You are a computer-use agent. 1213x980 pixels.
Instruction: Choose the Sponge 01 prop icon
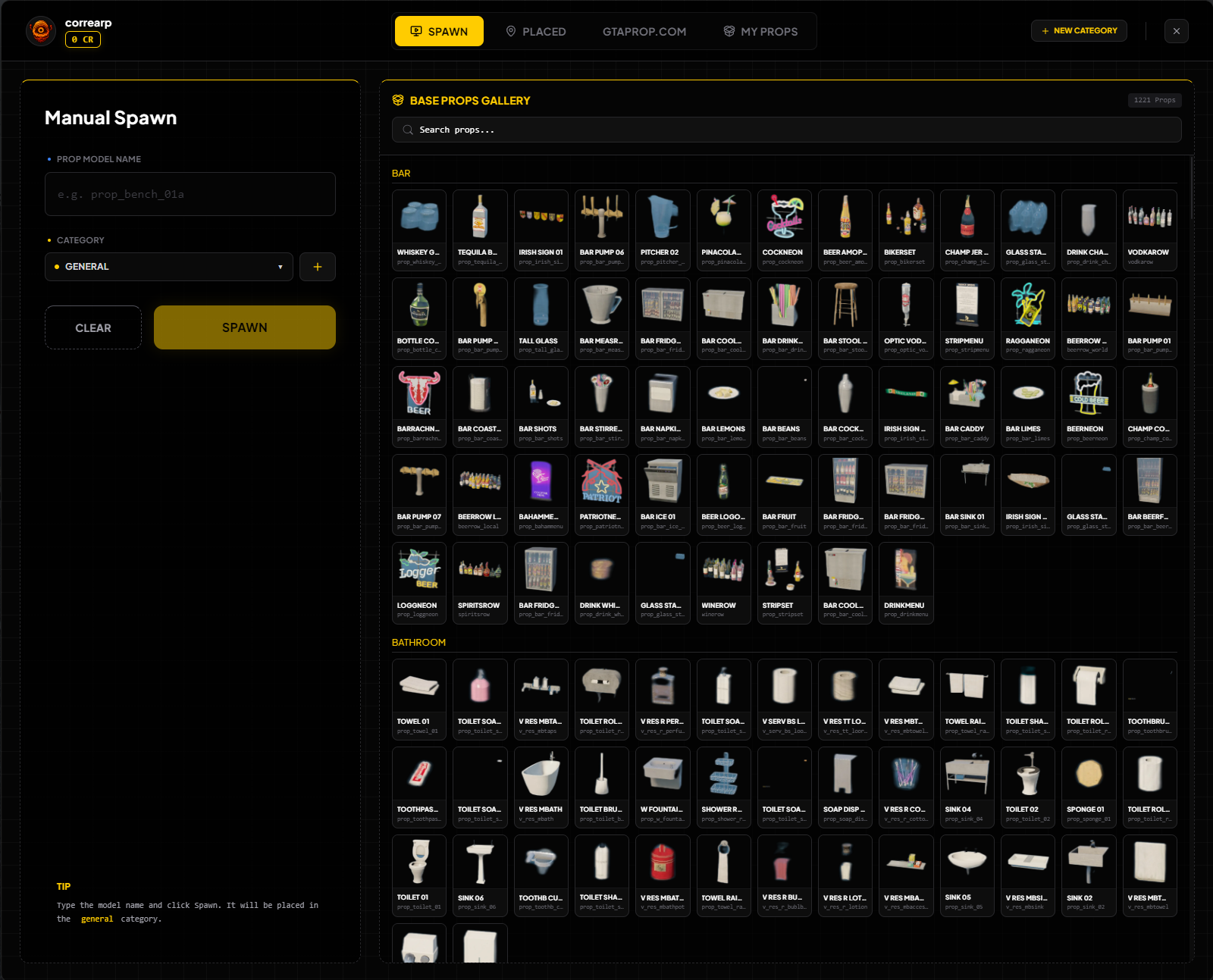coord(1089,787)
